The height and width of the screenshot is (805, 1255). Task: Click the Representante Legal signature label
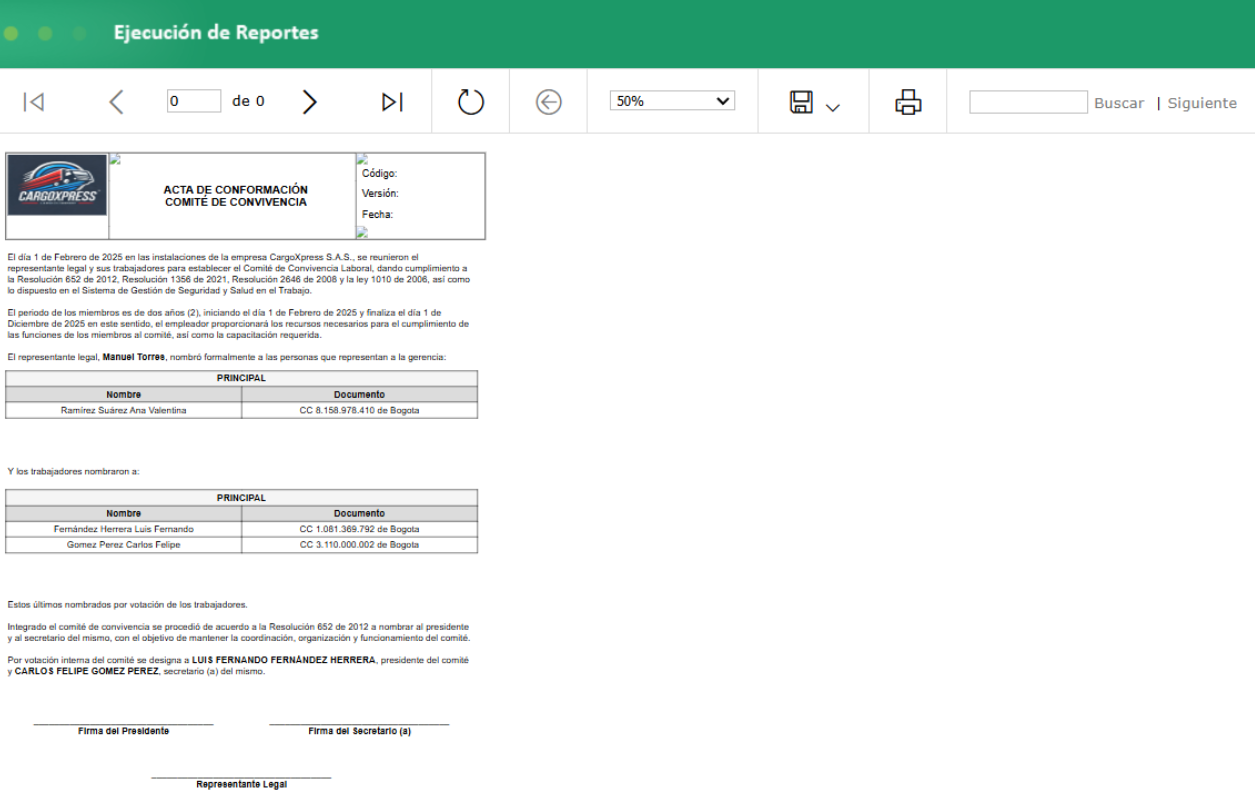[x=241, y=785]
